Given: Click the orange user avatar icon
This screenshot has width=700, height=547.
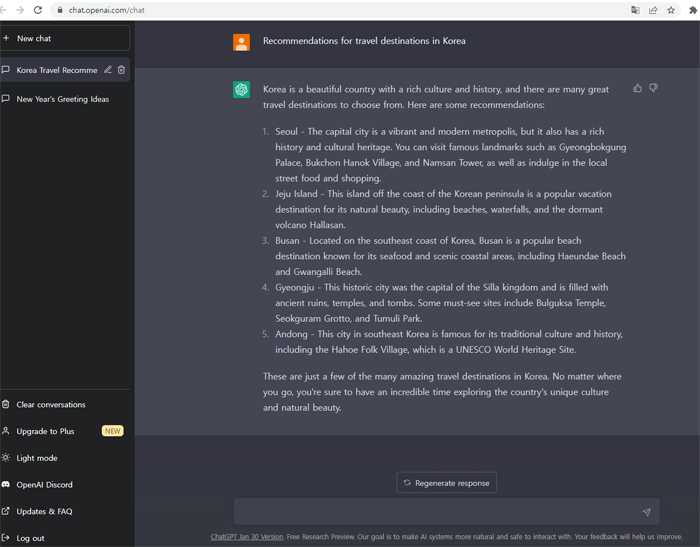Looking at the screenshot, I should click(x=242, y=42).
